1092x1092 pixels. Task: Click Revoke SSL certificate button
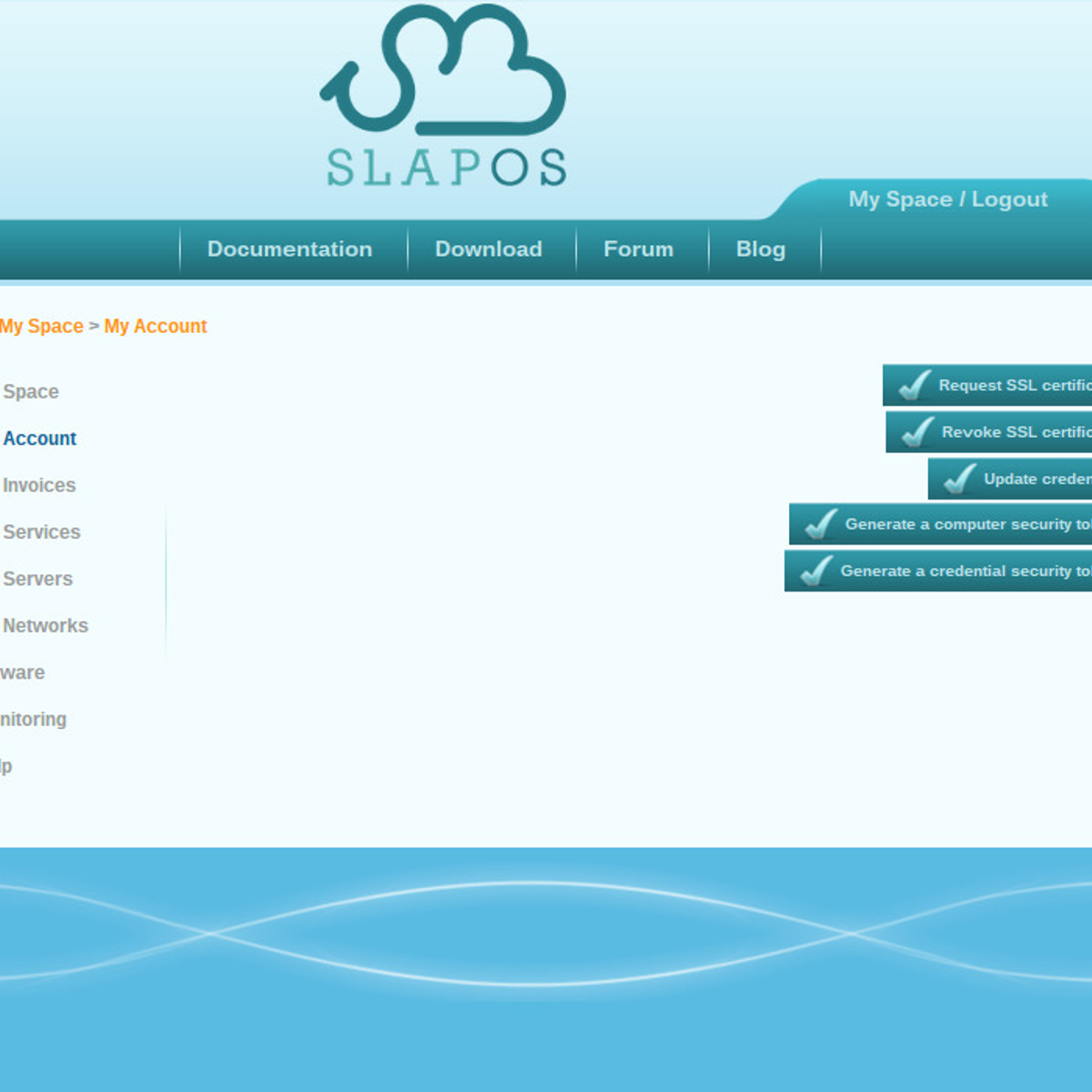[x=989, y=432]
